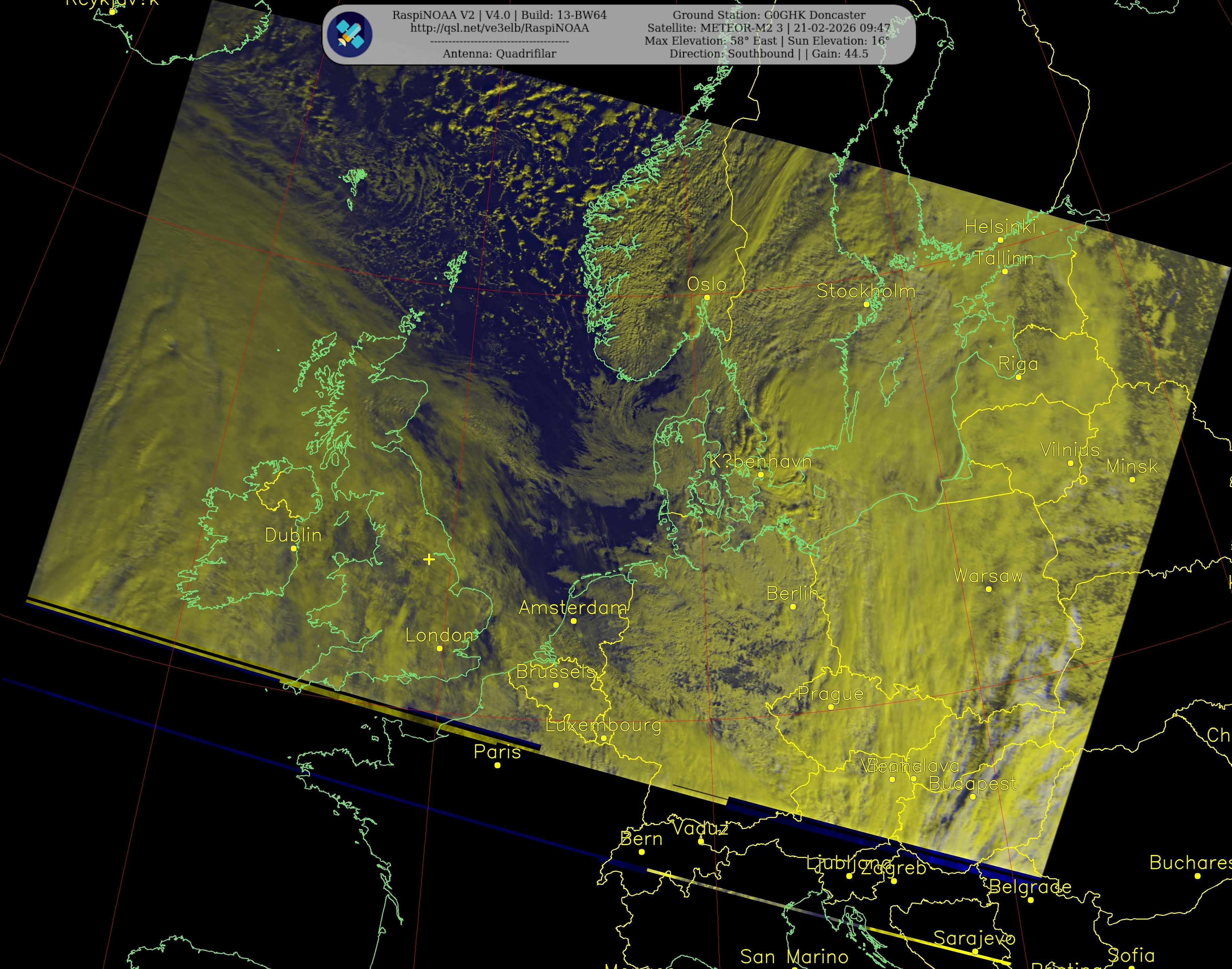Click the London city dot marker

439,649
